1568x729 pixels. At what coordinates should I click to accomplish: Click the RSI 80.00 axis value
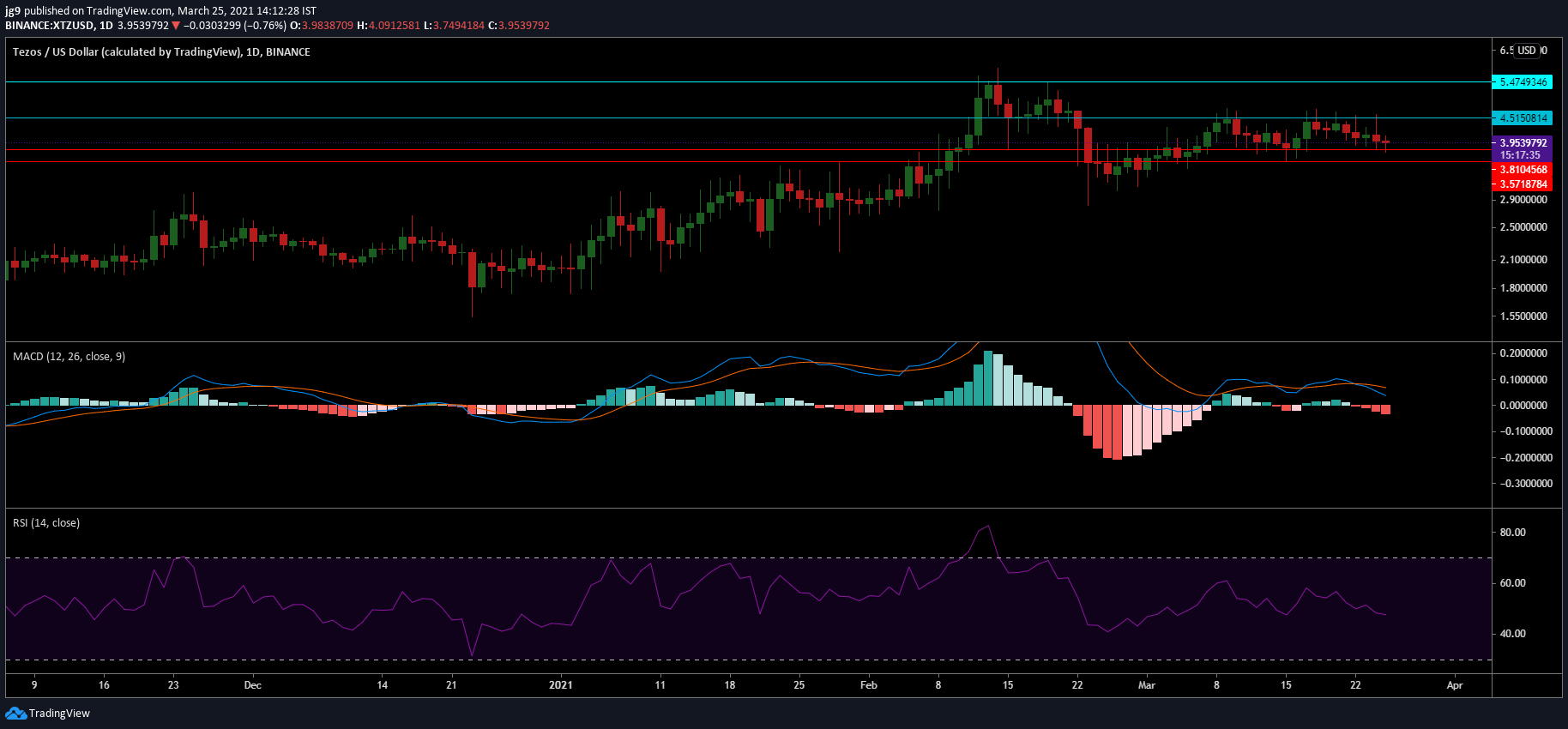click(x=1512, y=533)
